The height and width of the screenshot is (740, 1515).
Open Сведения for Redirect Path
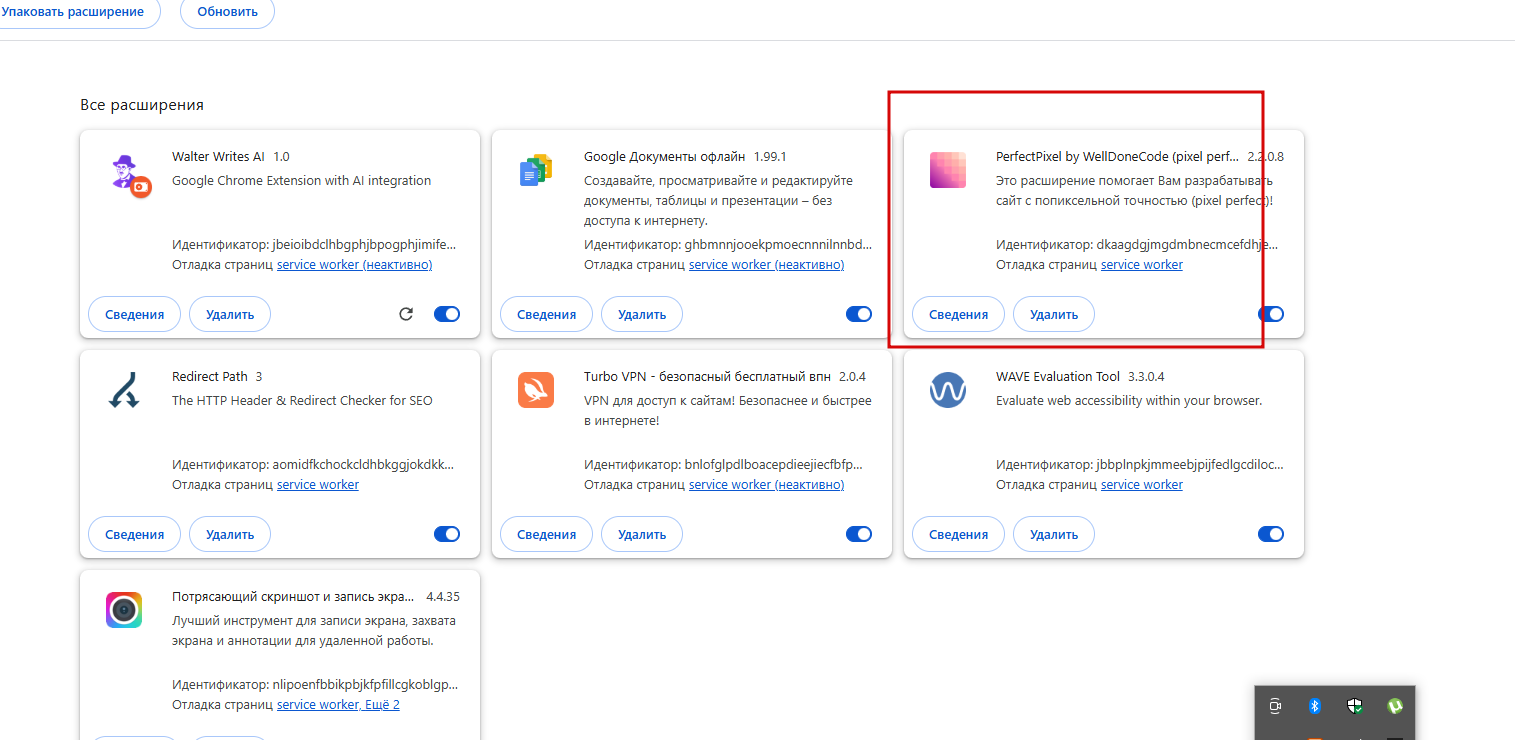[x=134, y=534]
